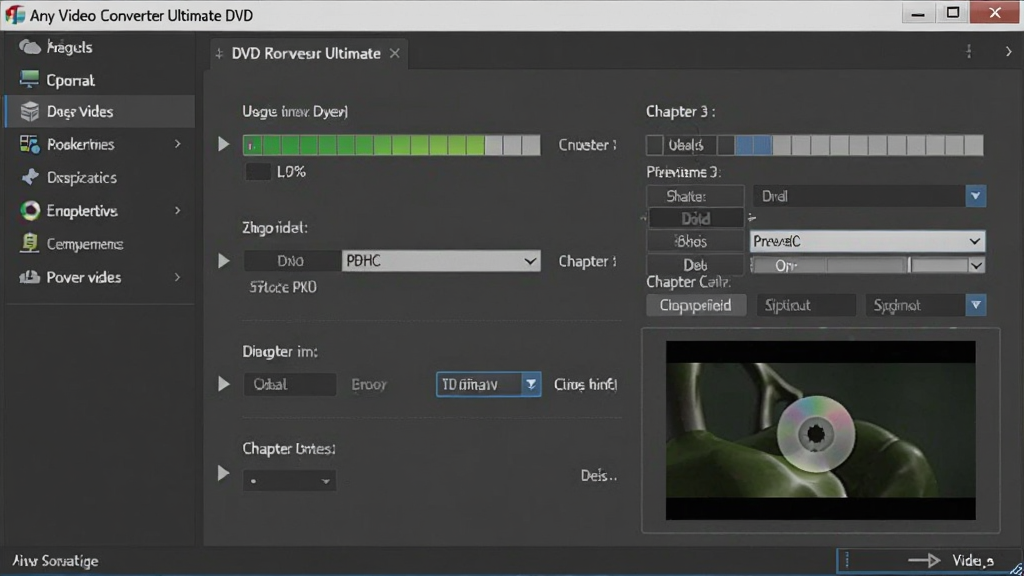Click the Shalte label cell
The height and width of the screenshot is (576, 1024).
[695, 196]
